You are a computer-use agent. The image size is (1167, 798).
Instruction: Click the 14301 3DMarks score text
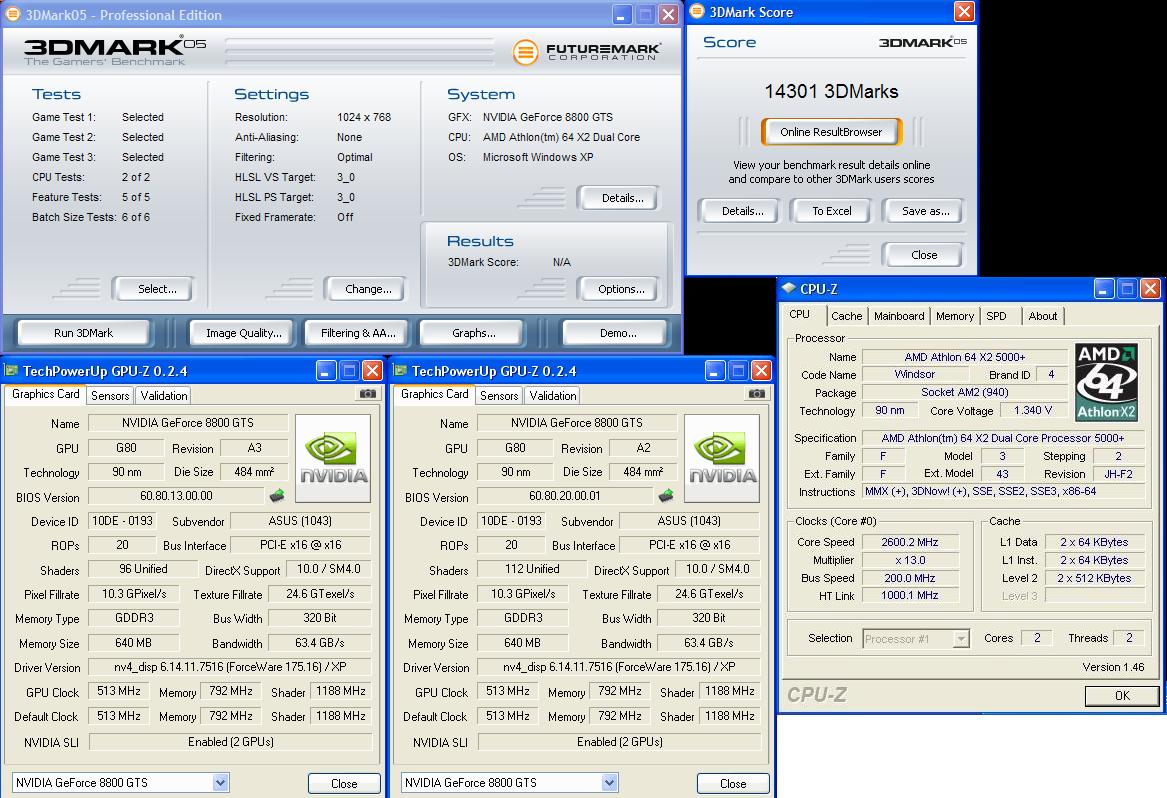pyautogui.click(x=831, y=91)
